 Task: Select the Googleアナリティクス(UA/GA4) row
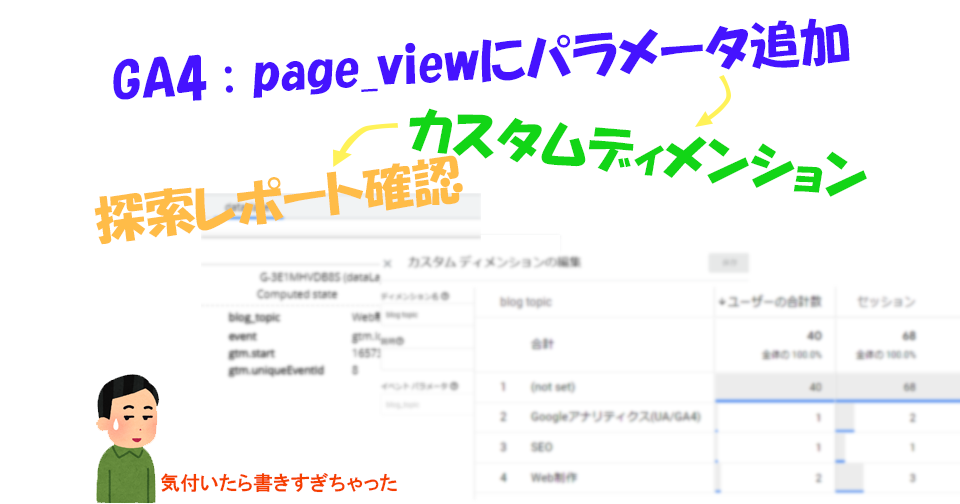coord(718,417)
